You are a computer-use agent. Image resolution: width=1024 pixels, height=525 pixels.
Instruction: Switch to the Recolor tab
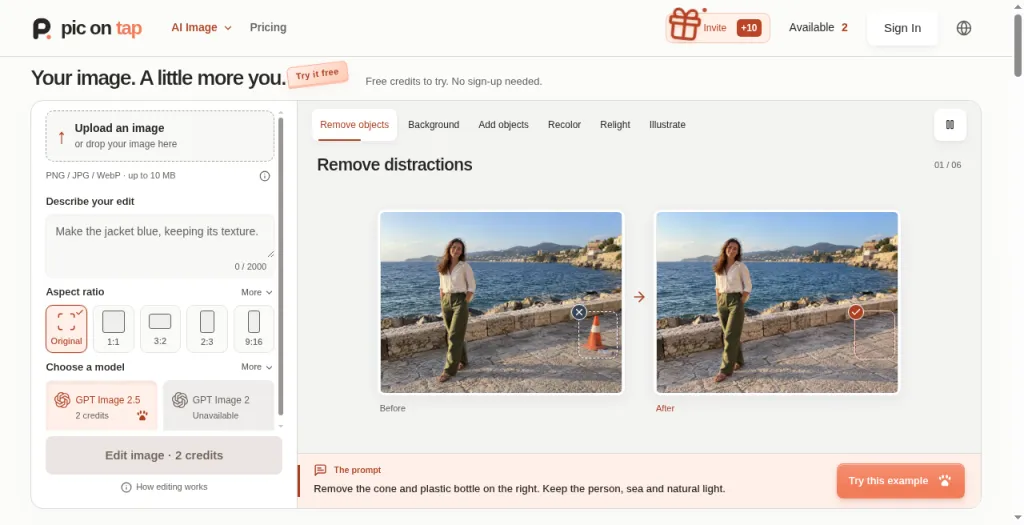[564, 125]
